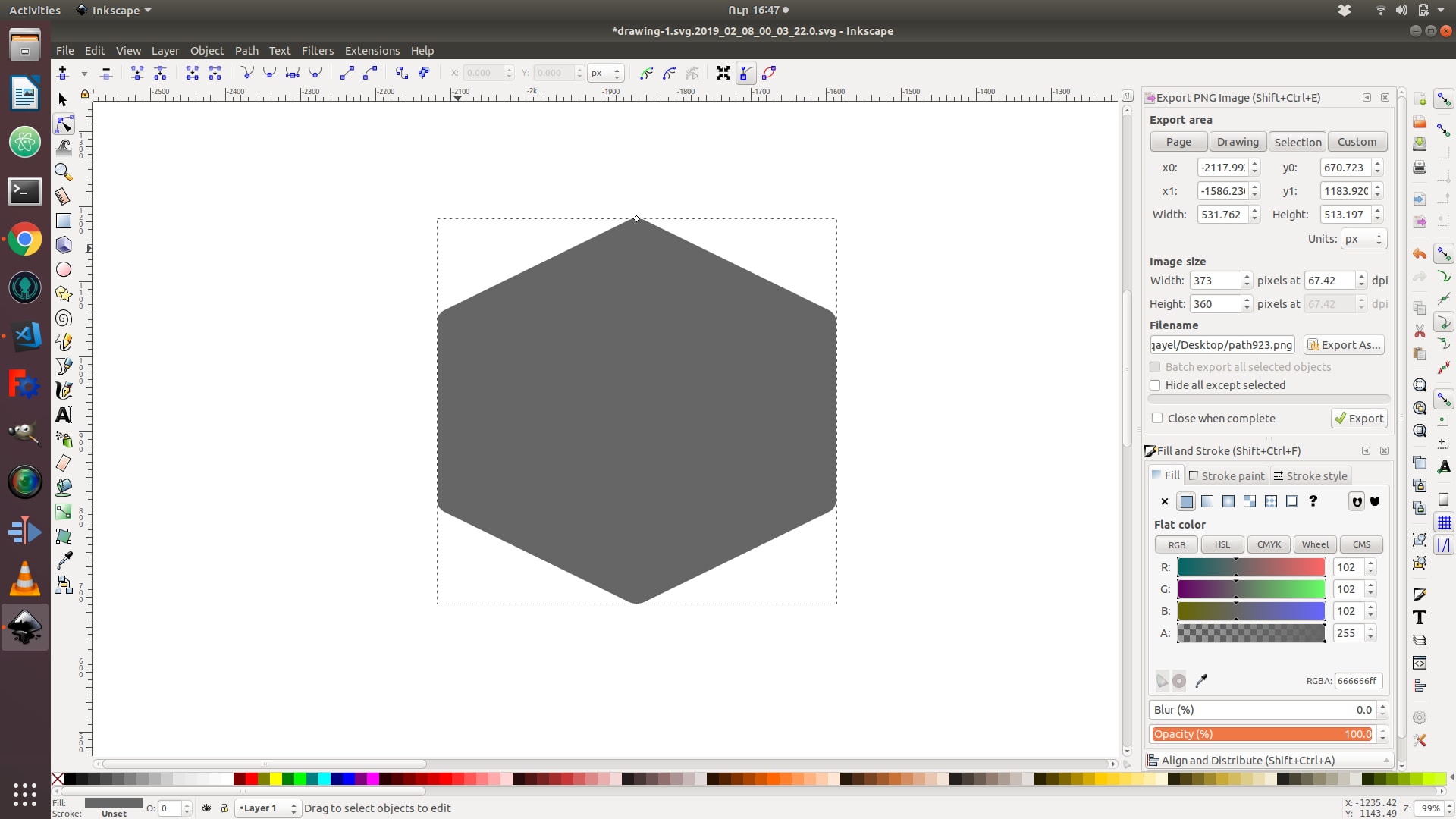Enable Hide all except selected checkbox
1456x819 pixels.
pos(1156,385)
